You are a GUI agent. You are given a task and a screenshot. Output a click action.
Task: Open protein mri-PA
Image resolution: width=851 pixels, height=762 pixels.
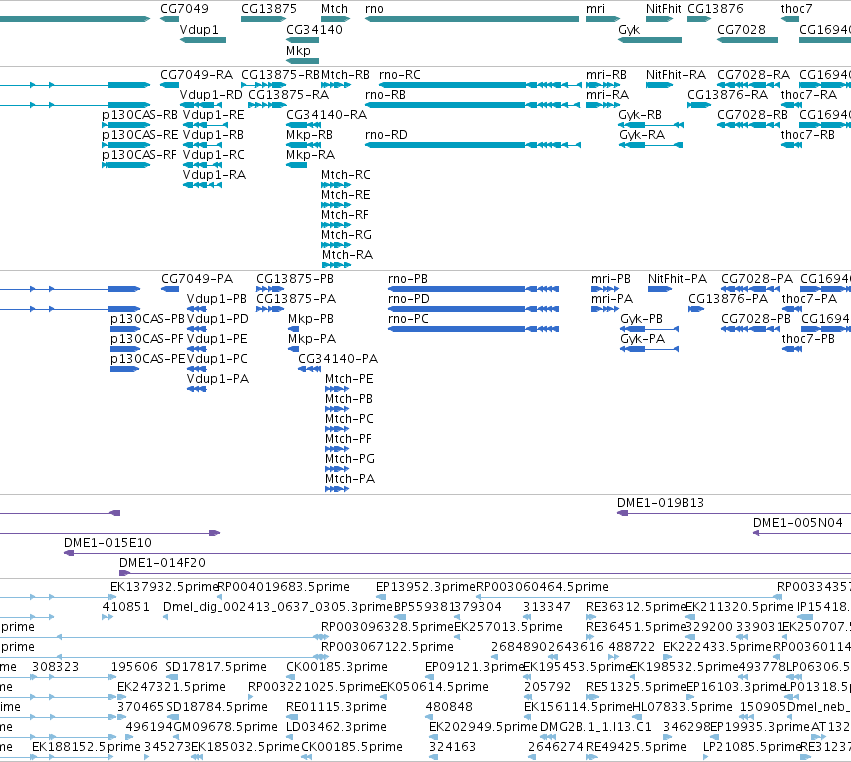point(612,299)
